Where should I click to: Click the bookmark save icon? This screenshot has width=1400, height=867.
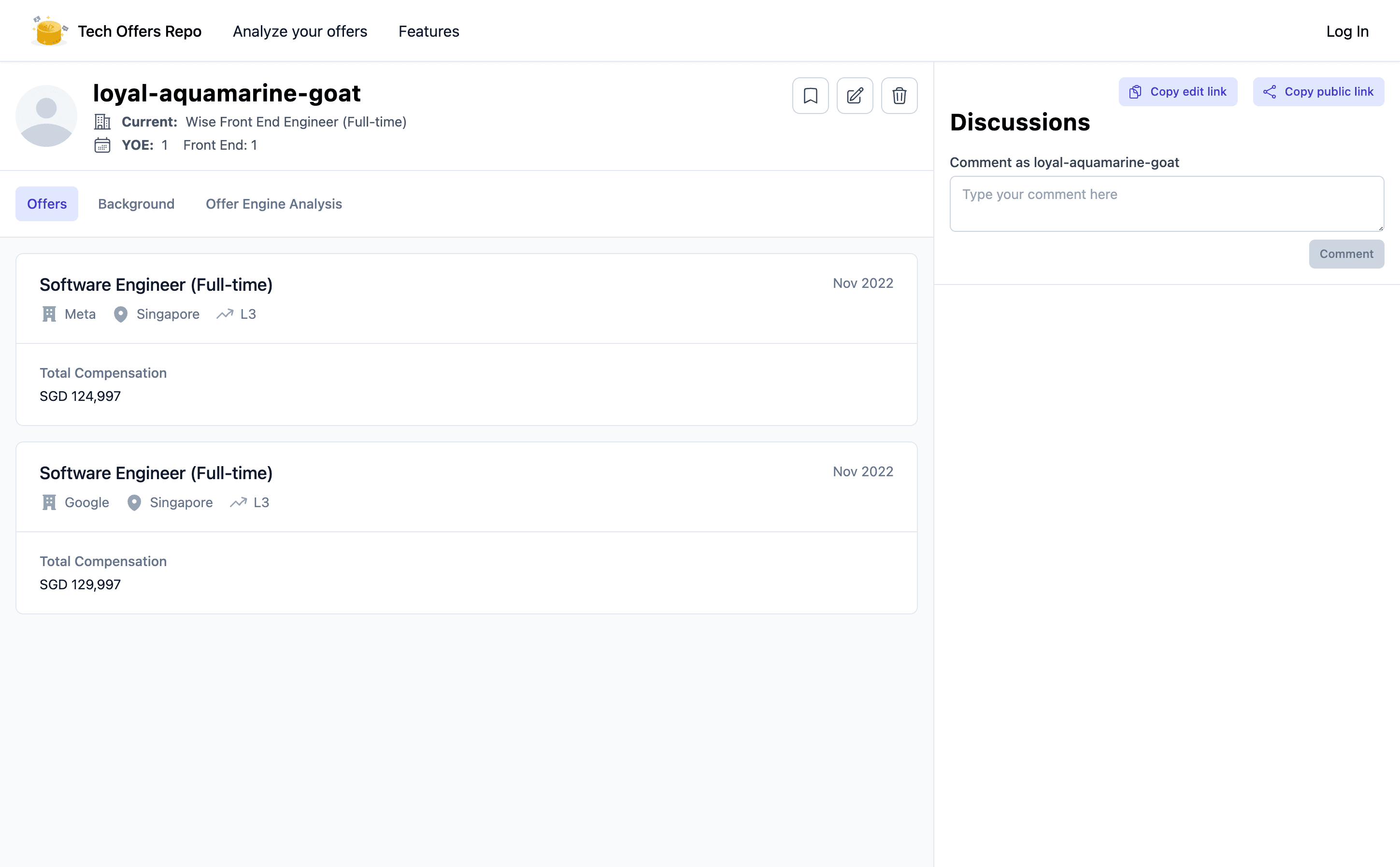[810, 96]
